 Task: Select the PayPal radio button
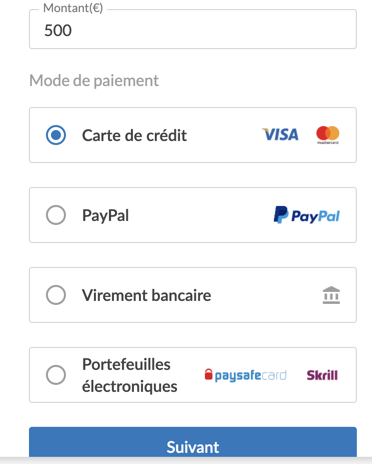56,215
